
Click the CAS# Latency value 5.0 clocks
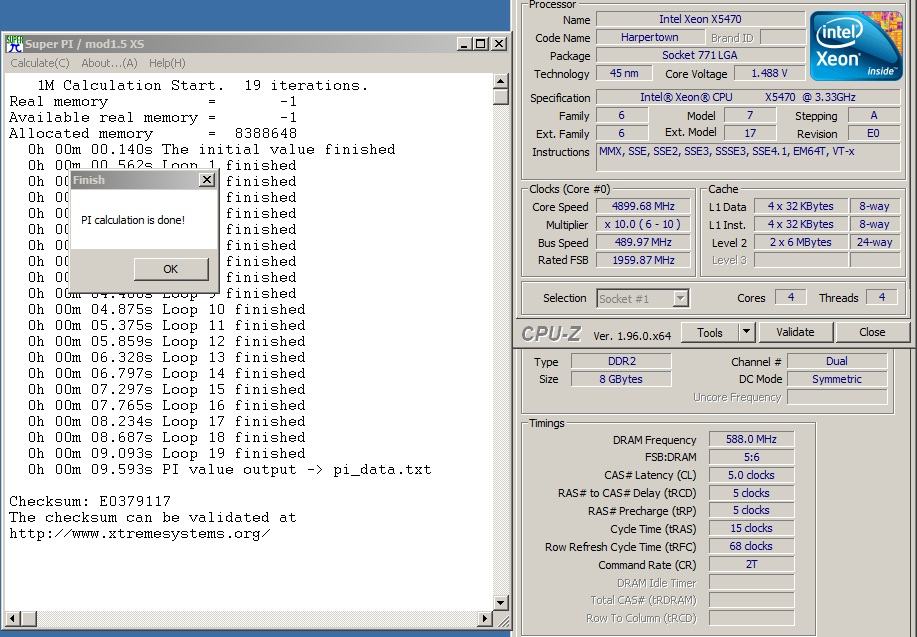(x=751, y=476)
